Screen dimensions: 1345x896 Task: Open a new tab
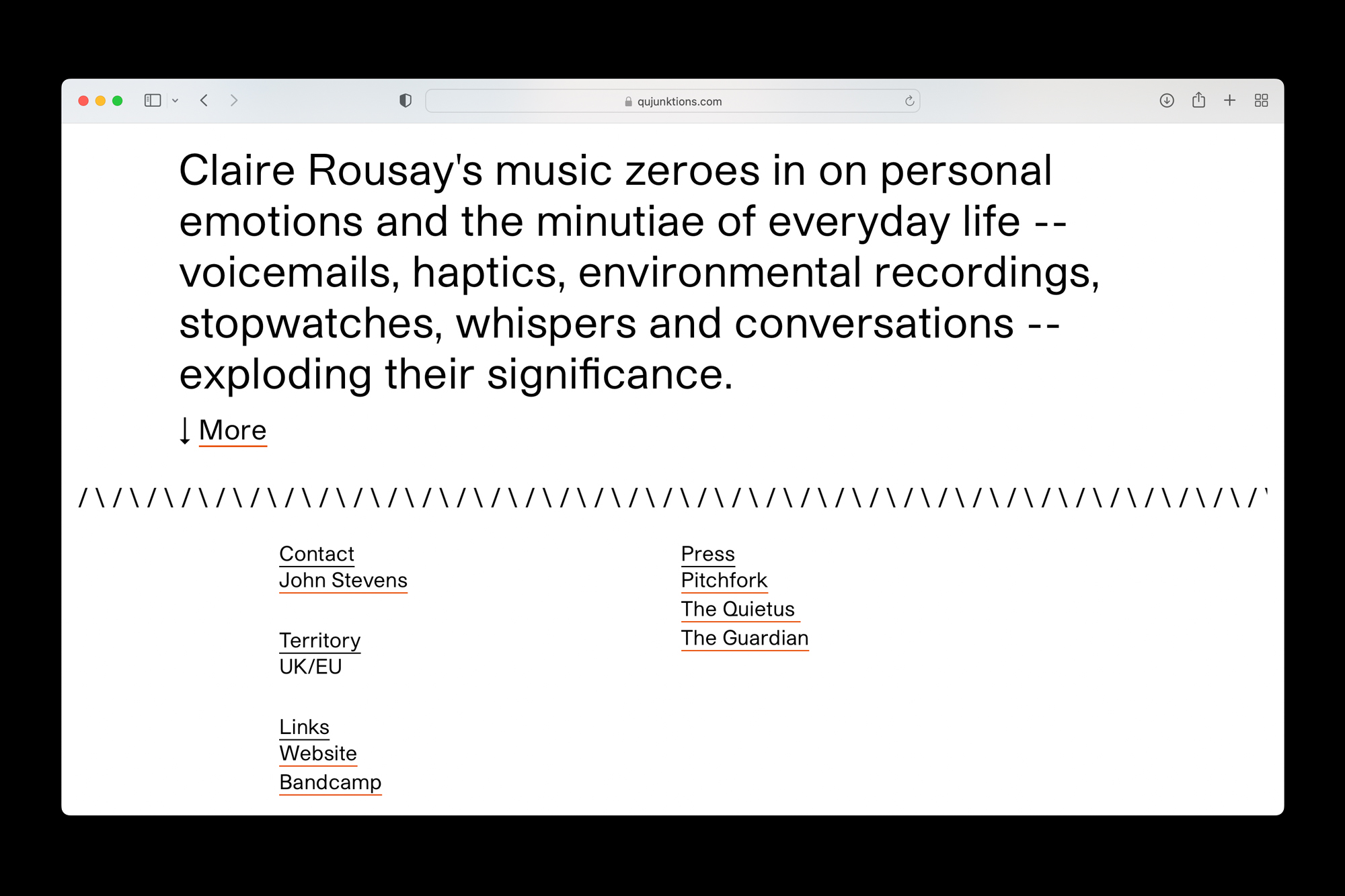point(1229,101)
